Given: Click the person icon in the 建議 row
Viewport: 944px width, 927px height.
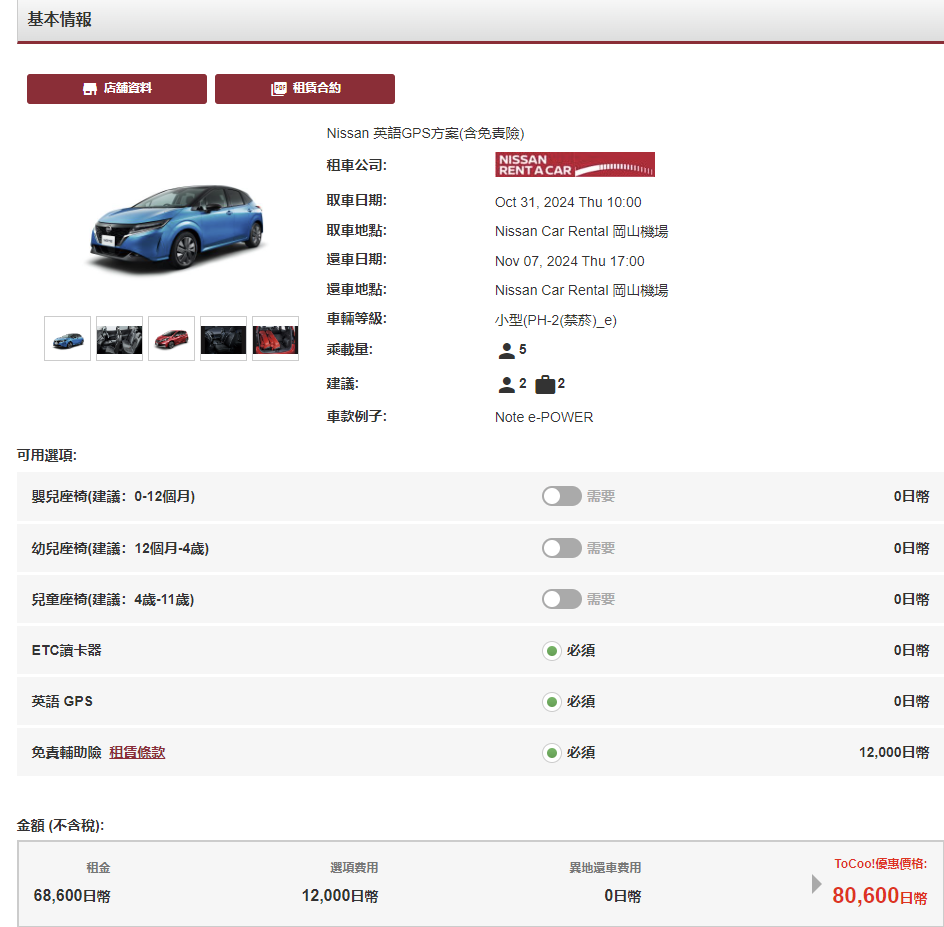Looking at the screenshot, I should [x=506, y=385].
